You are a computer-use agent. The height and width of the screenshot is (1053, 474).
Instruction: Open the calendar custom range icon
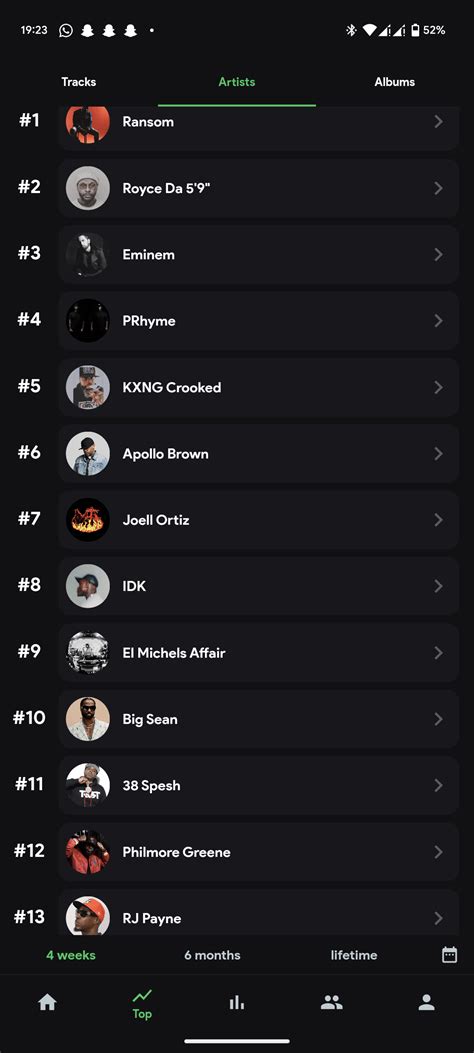point(449,955)
